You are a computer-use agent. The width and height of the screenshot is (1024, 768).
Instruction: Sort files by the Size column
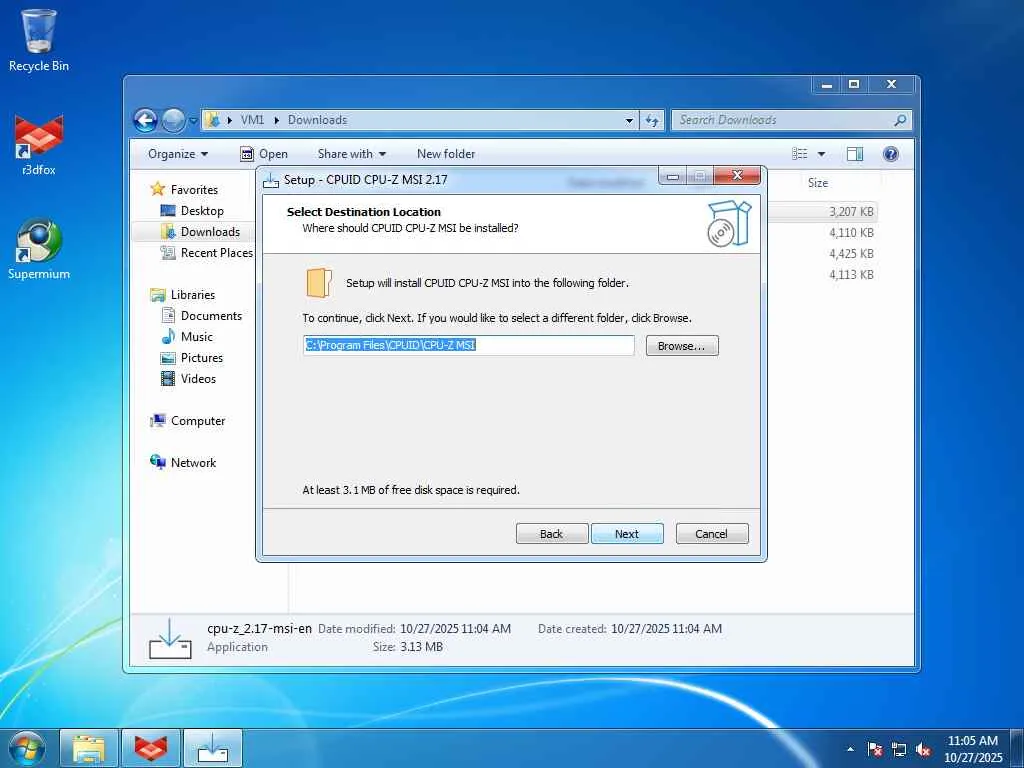click(818, 183)
